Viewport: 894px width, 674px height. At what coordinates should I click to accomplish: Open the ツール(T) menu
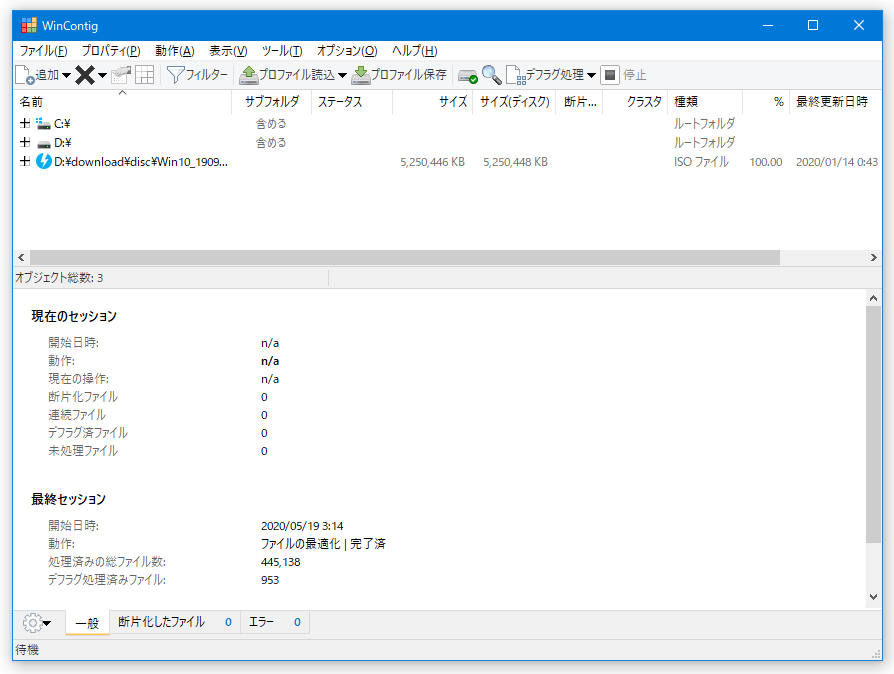(282, 51)
